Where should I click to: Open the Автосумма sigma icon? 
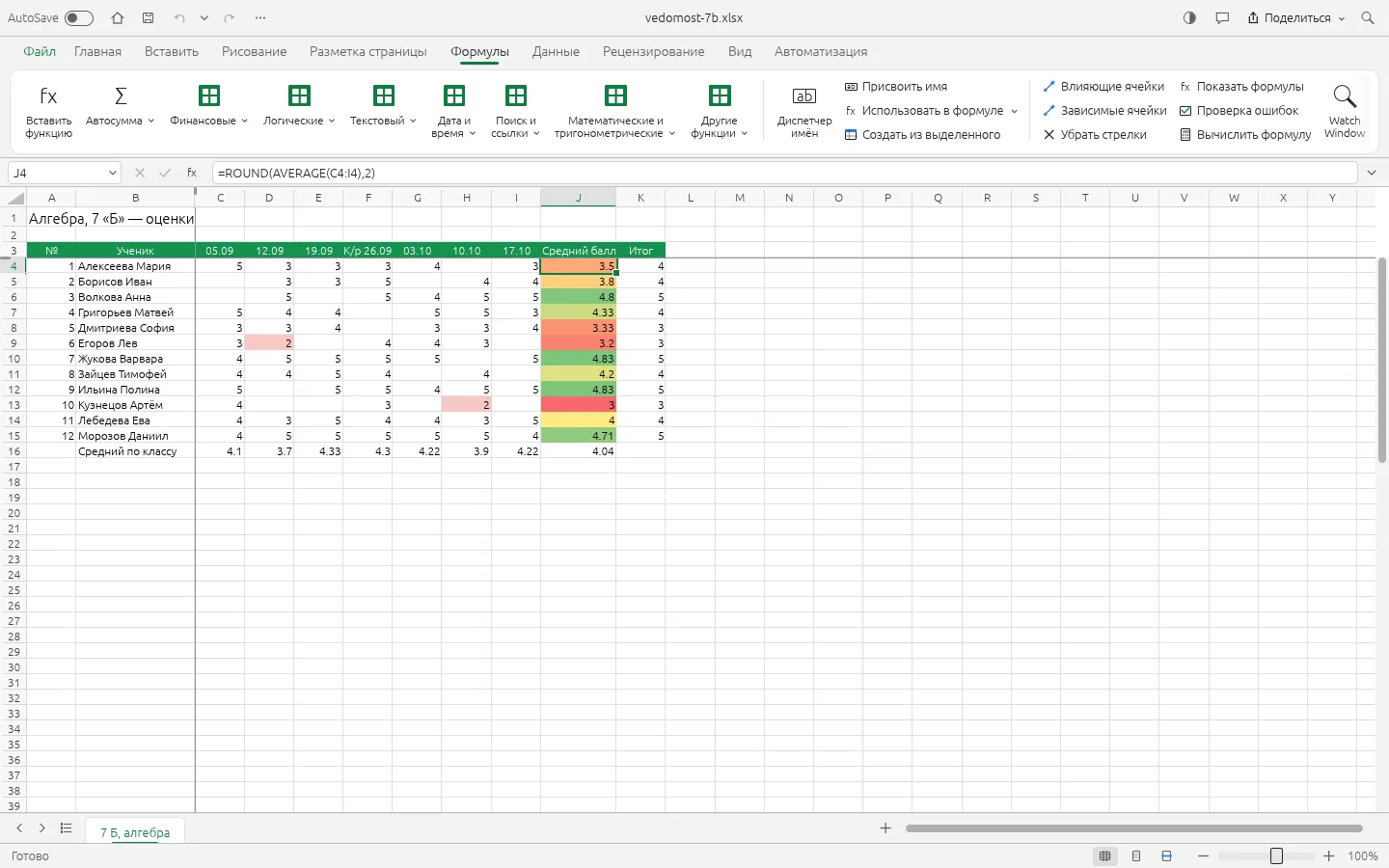[121, 95]
